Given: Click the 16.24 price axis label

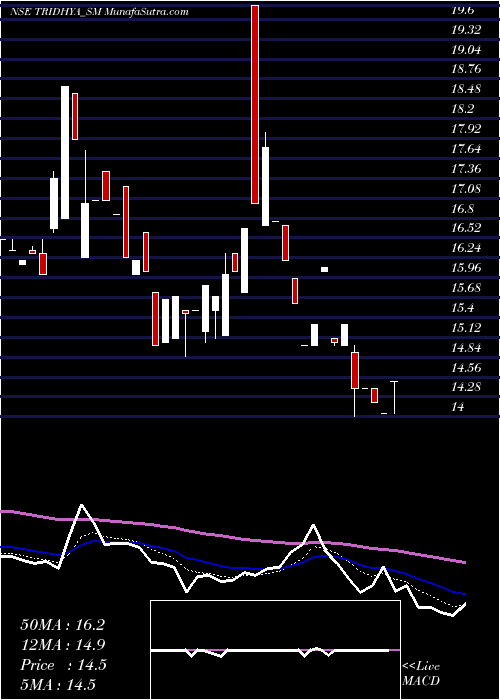Looking at the screenshot, I should [x=466, y=248].
